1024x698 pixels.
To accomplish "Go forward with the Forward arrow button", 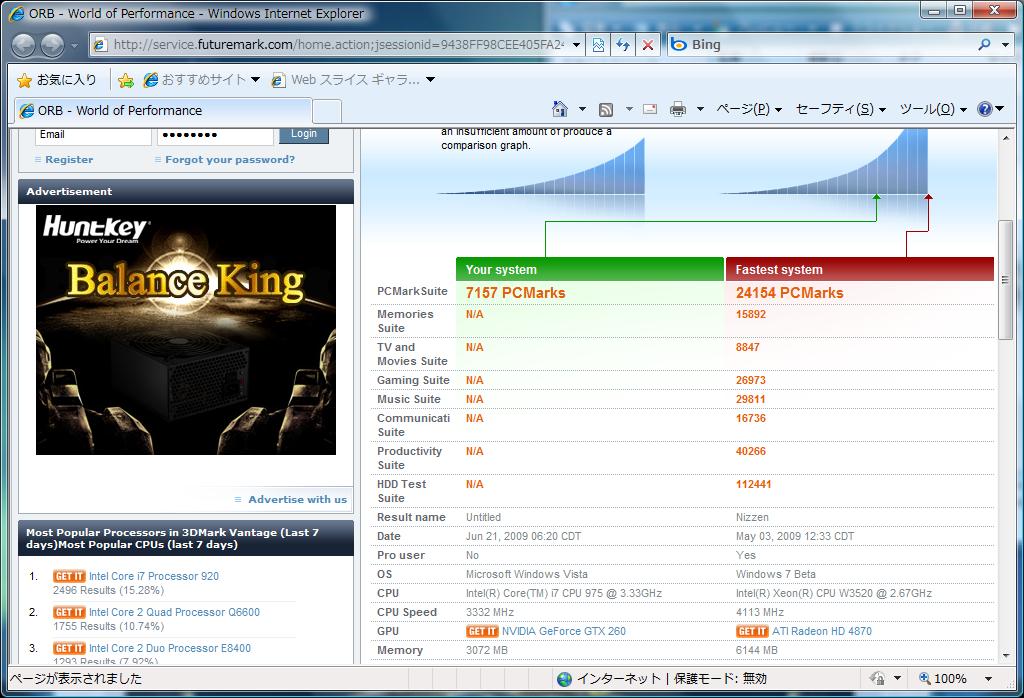I will coord(52,45).
